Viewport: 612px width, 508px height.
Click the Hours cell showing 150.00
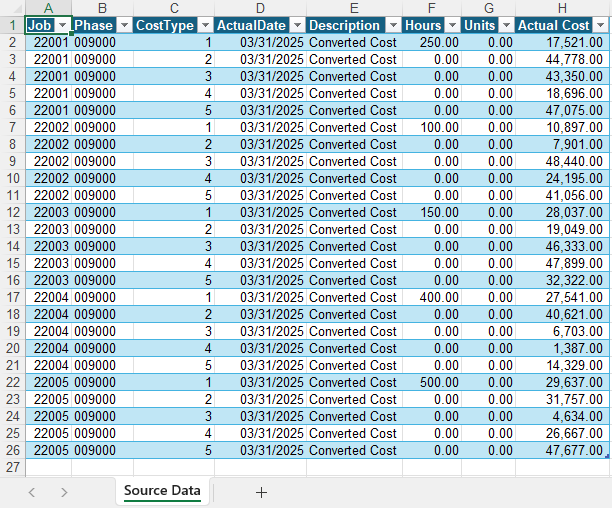(x=432, y=212)
